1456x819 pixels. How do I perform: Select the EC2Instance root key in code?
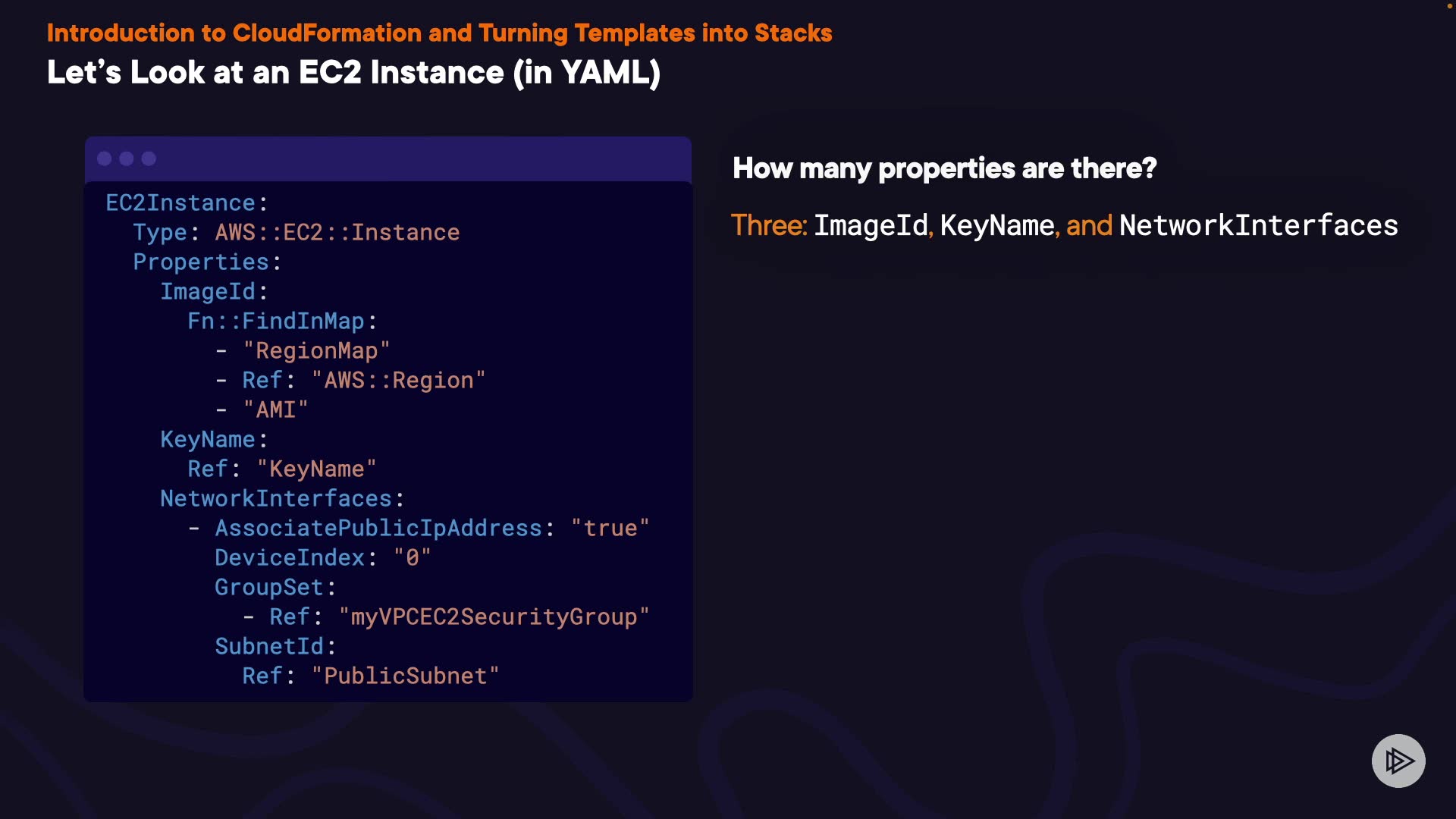click(180, 203)
